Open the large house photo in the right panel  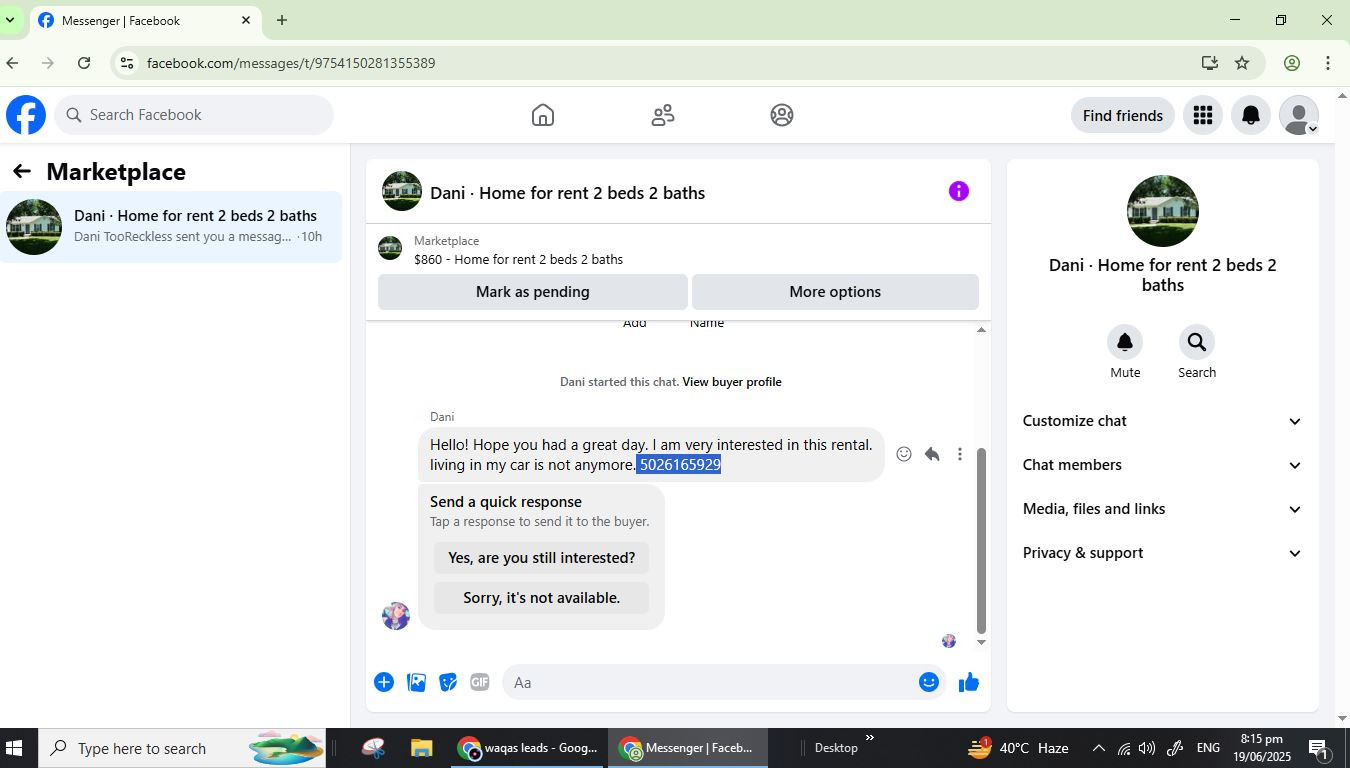click(1163, 211)
